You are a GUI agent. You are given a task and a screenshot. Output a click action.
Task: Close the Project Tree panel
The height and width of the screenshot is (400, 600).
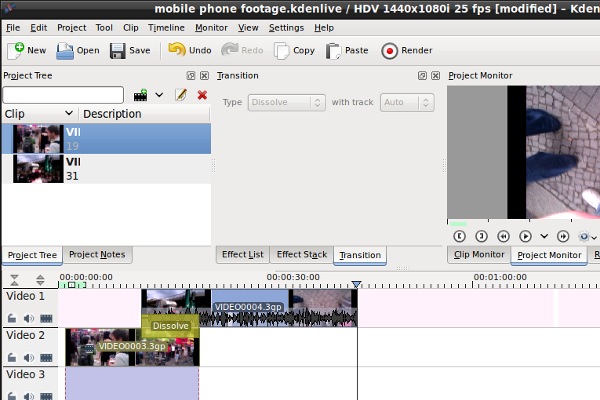point(204,76)
